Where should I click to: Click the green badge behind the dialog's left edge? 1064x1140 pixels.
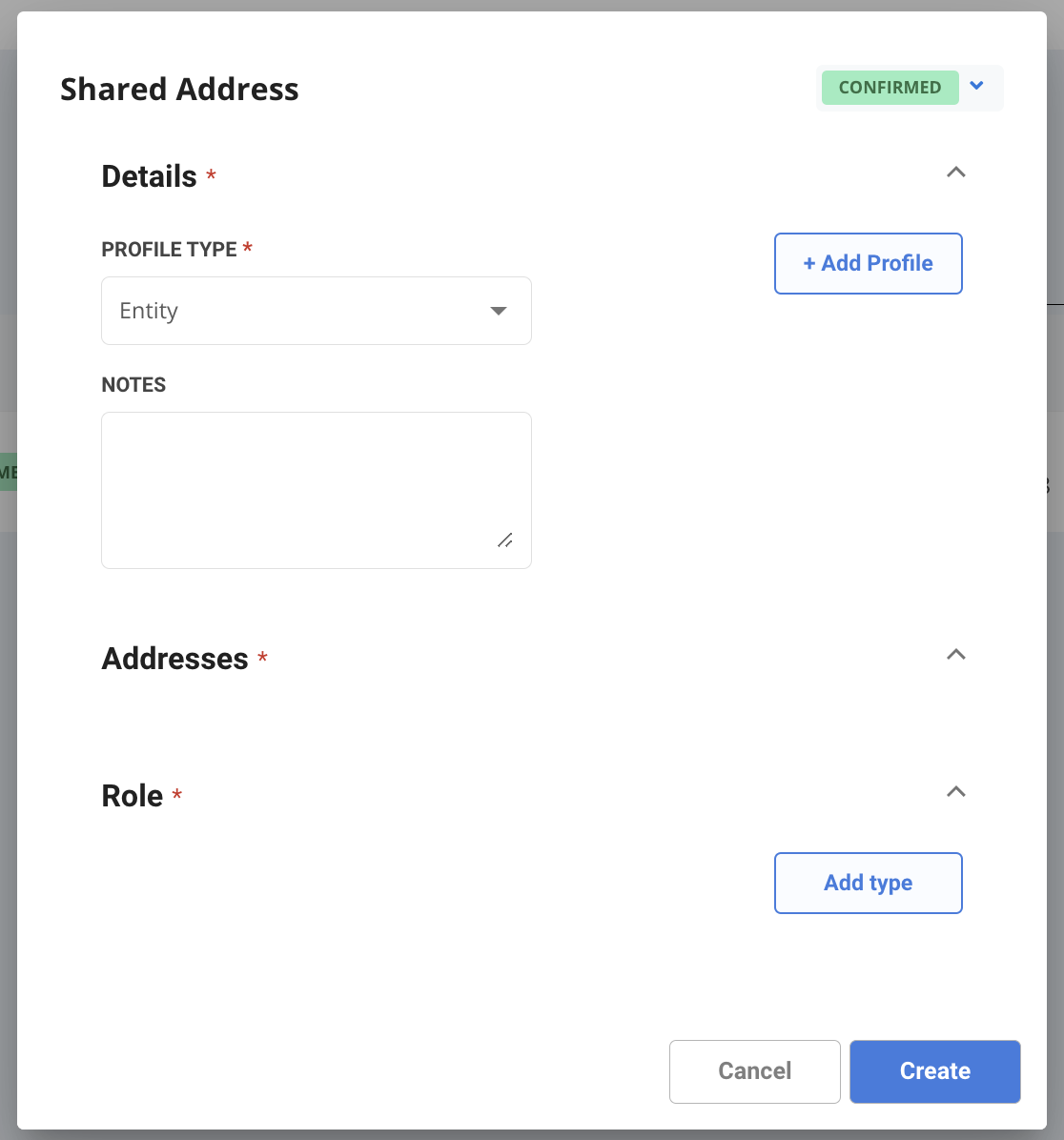[x=8, y=472]
